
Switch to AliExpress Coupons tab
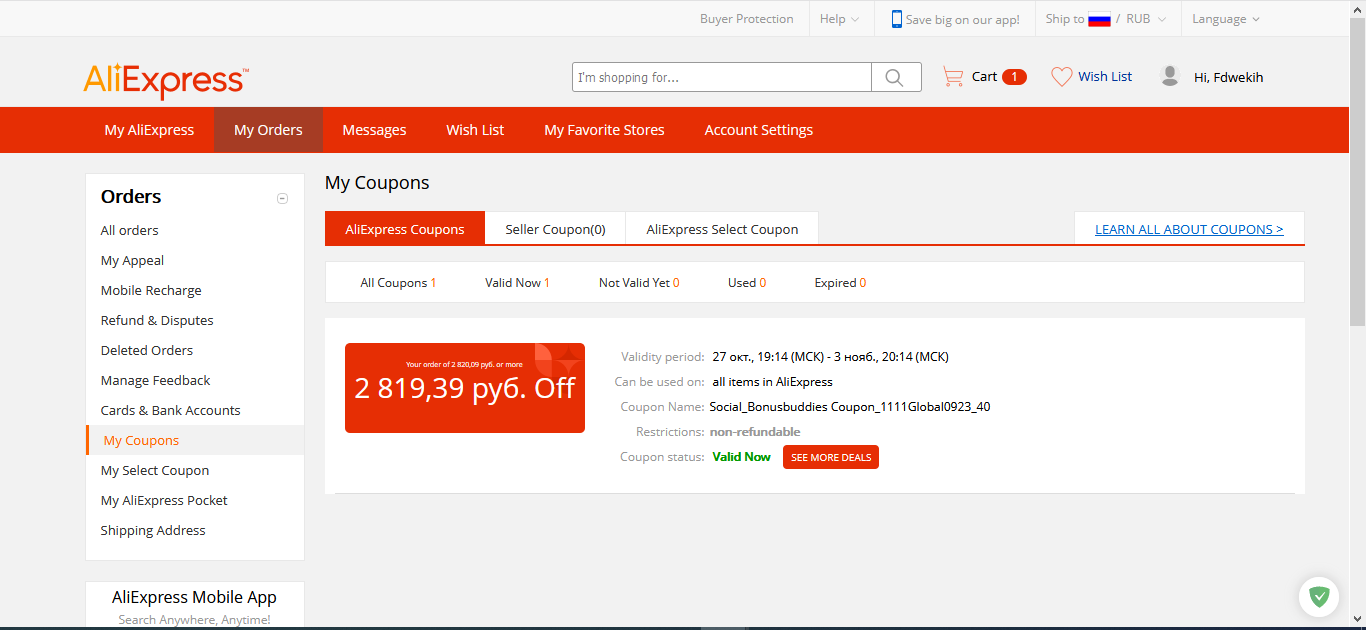click(405, 229)
